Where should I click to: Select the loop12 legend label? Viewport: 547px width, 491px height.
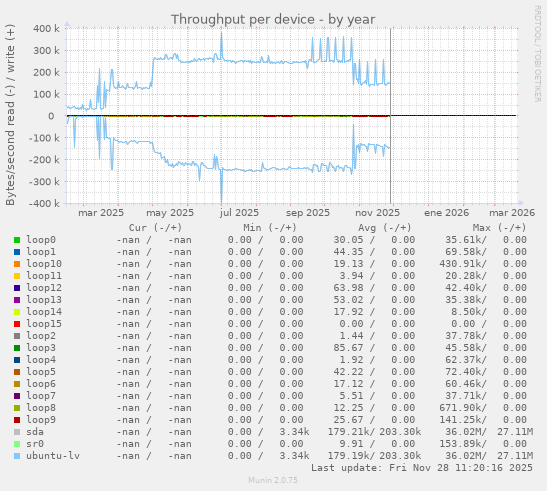[x=44, y=288]
